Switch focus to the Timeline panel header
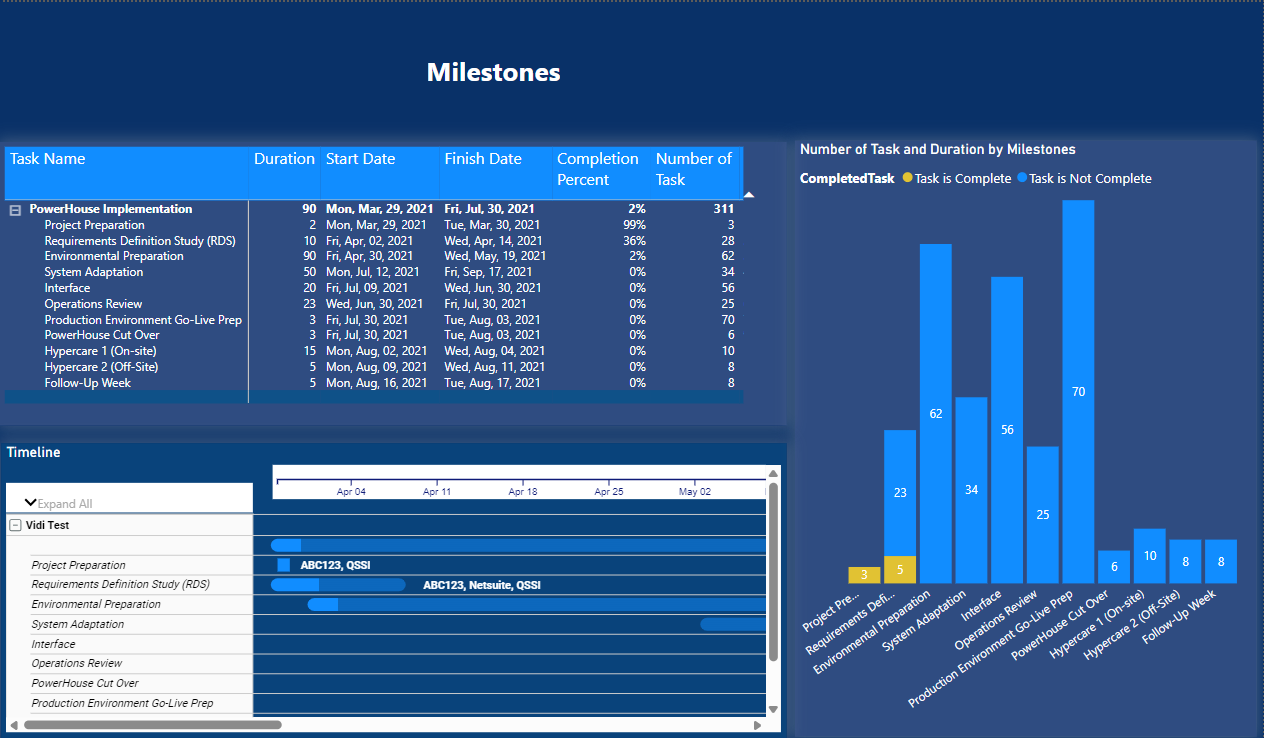The height and width of the screenshot is (738, 1264). pyautogui.click(x=33, y=452)
